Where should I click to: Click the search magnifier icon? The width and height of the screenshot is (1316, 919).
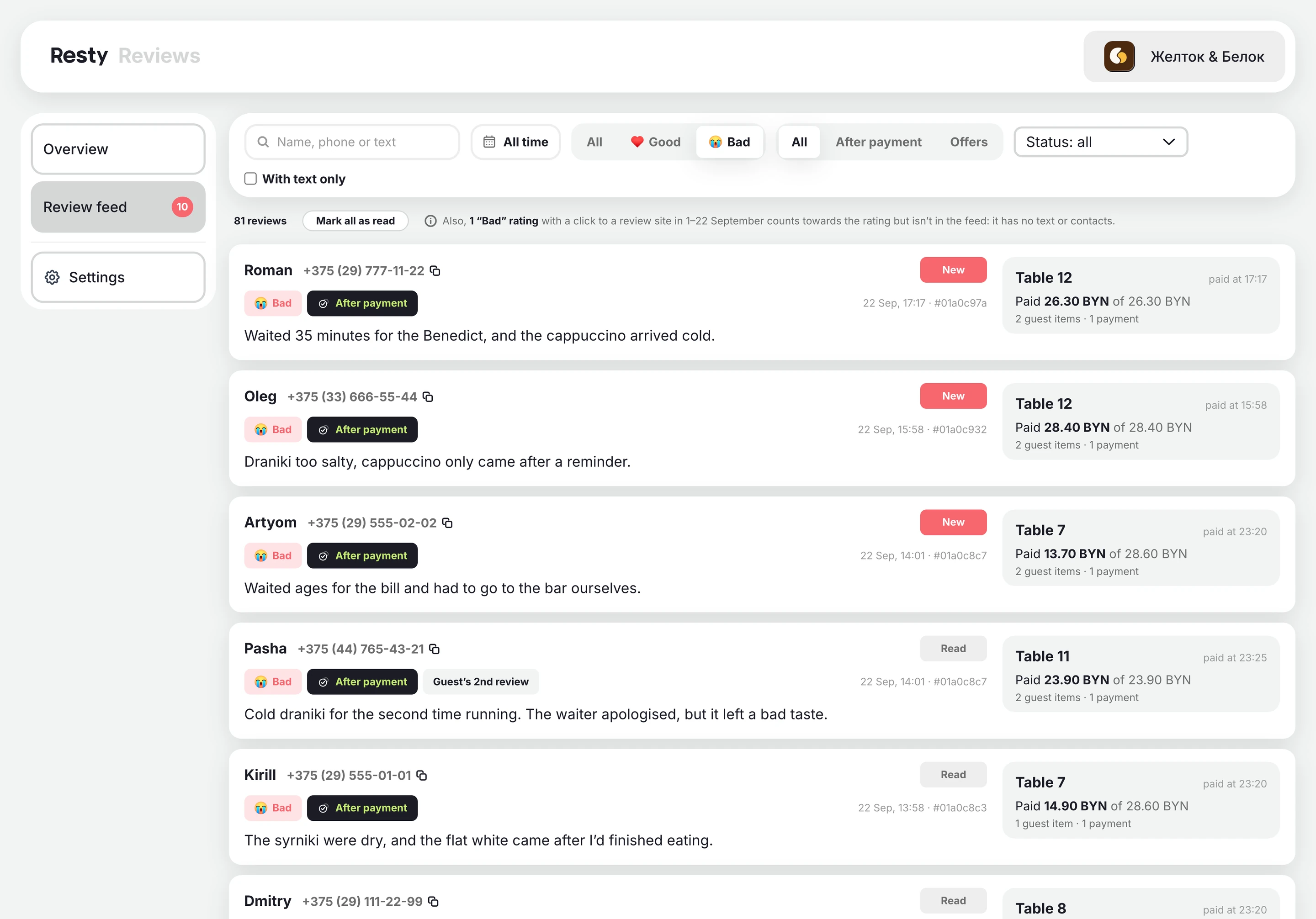[x=263, y=142]
